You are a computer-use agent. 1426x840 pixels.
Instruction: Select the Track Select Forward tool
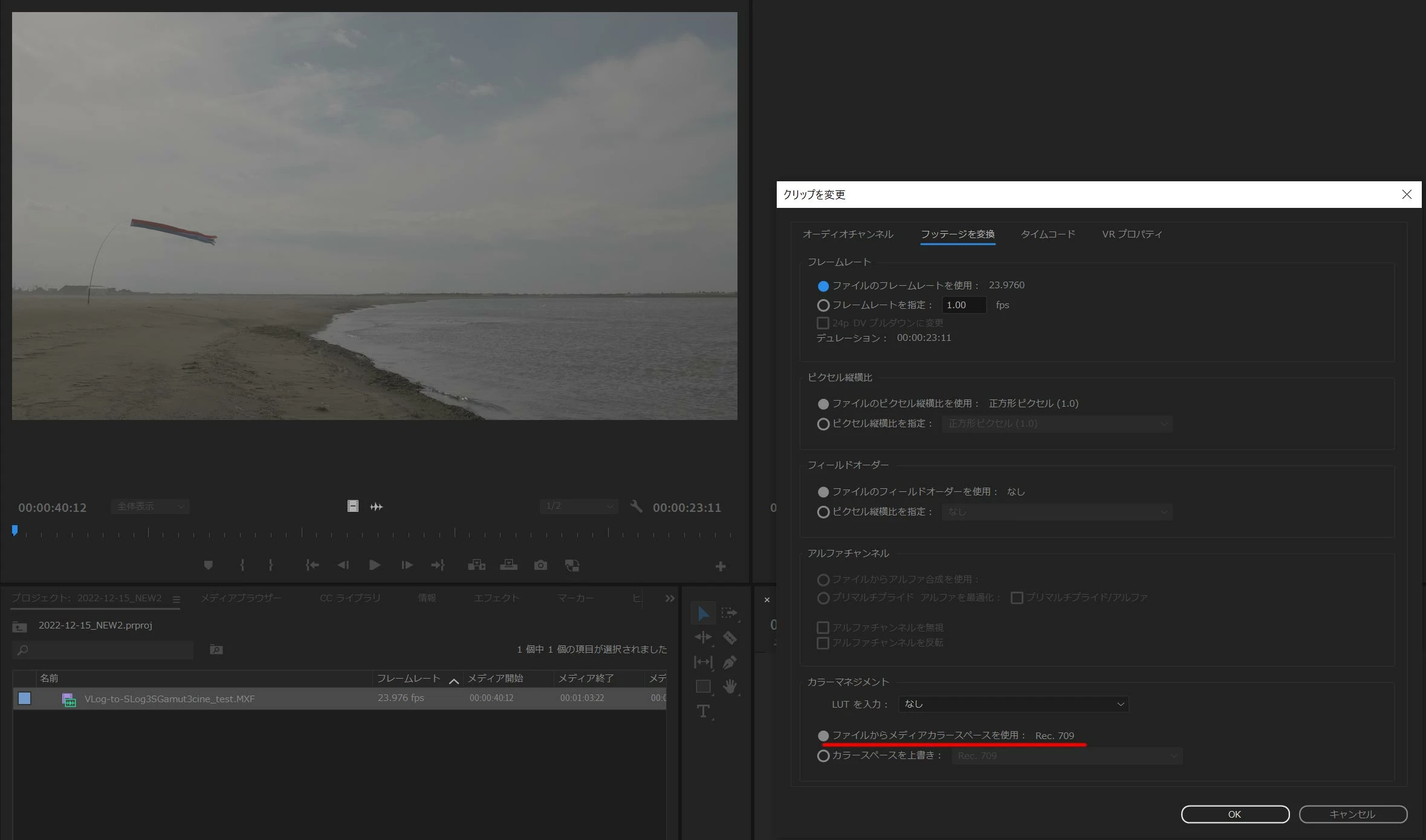tap(729, 613)
